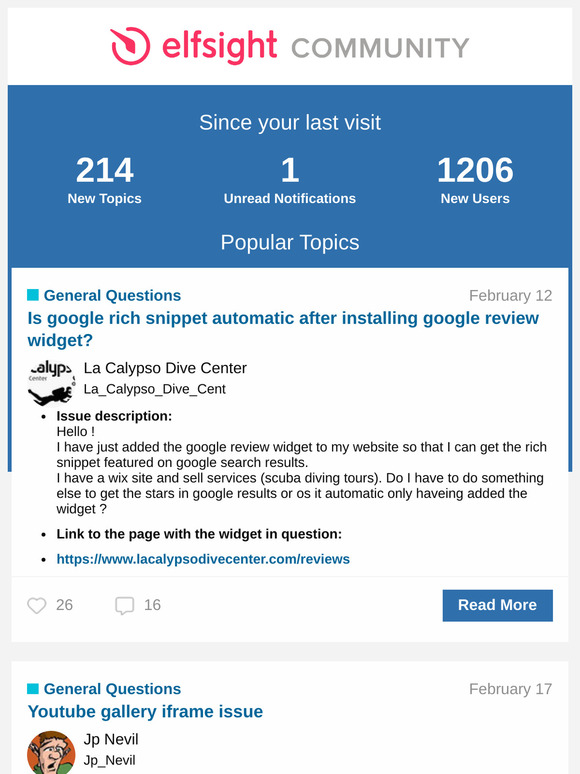Open Jp Nevil's cartoon avatar
The width and height of the screenshot is (580, 774).
click(51, 752)
